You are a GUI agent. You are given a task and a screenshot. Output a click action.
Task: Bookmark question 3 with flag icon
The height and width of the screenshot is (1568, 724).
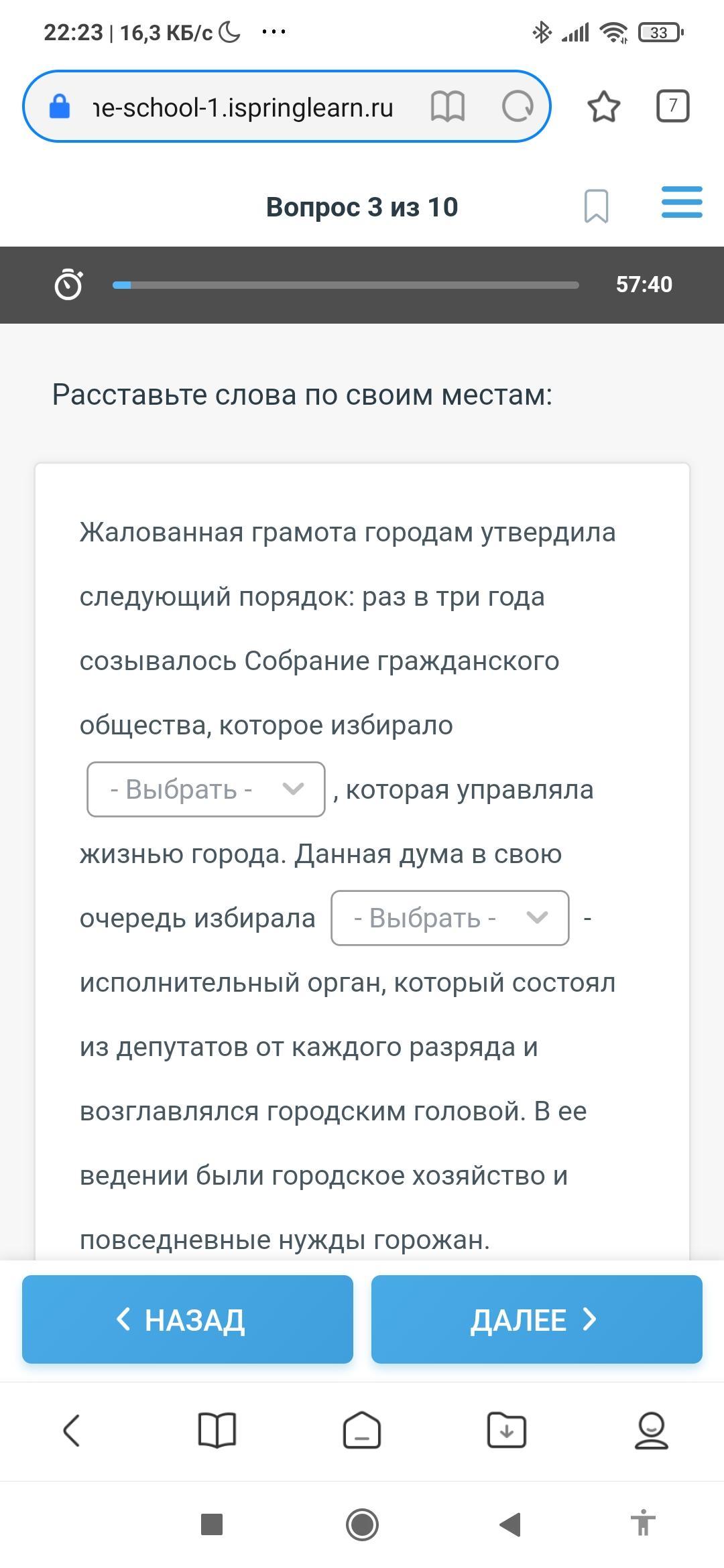click(596, 206)
